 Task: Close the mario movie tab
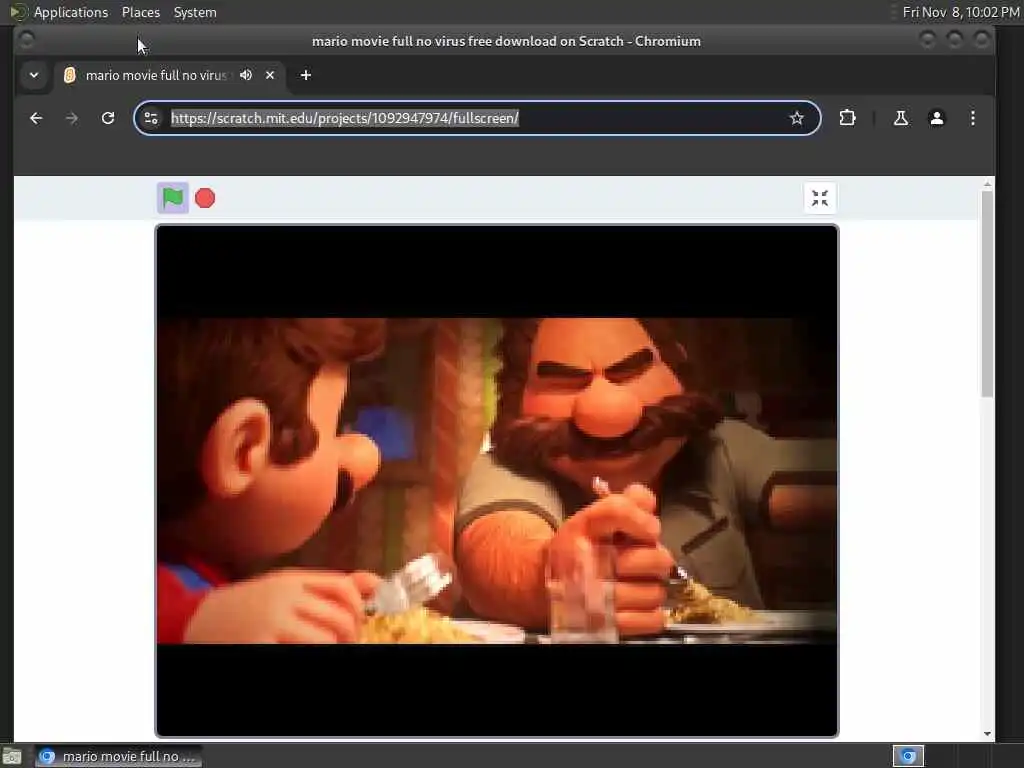270,75
